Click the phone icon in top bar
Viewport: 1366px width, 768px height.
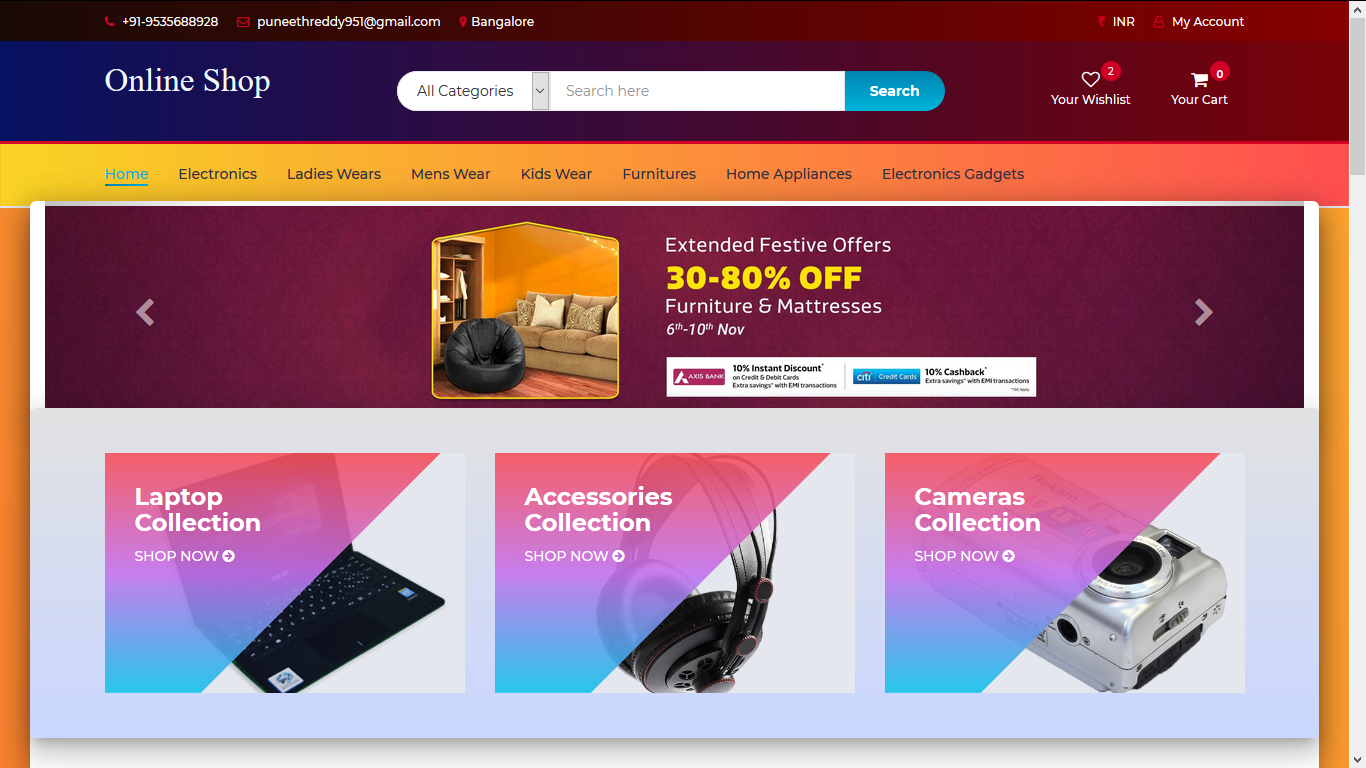coord(109,22)
